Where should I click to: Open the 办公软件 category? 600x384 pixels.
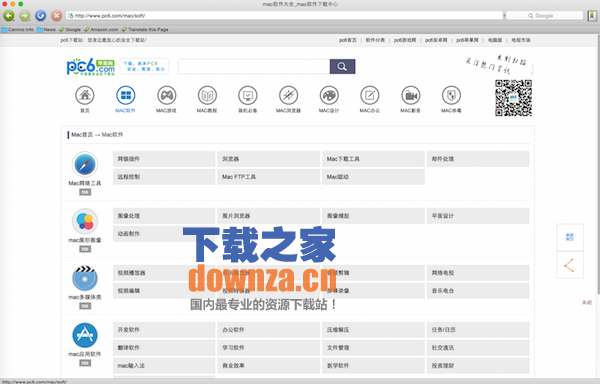point(269,330)
